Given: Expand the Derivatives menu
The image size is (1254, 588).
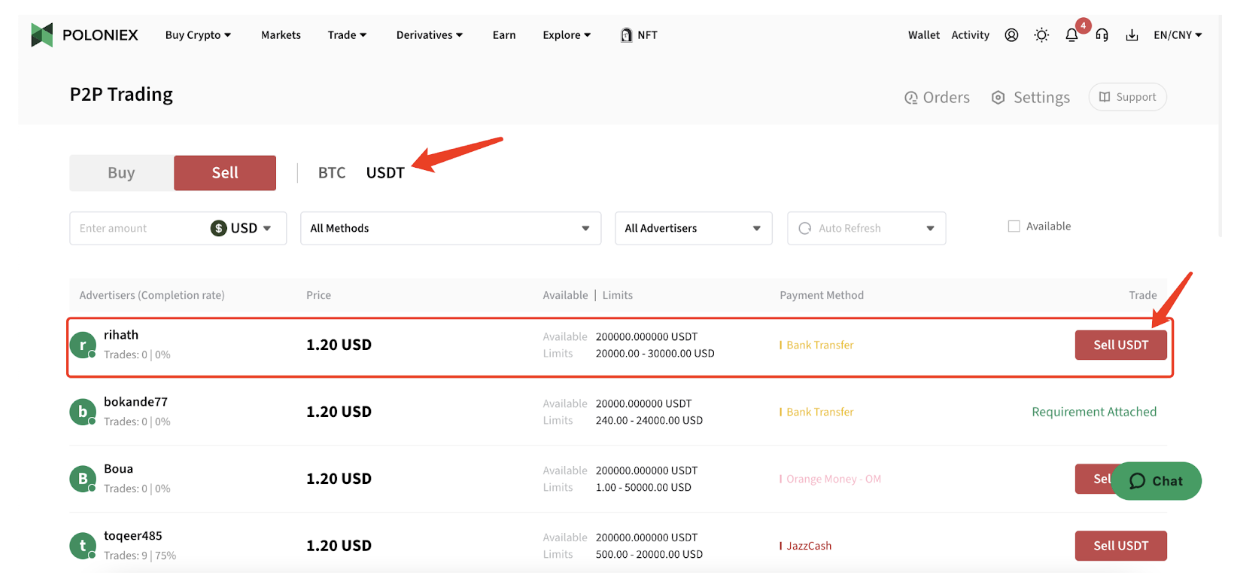Looking at the screenshot, I should tap(430, 35).
